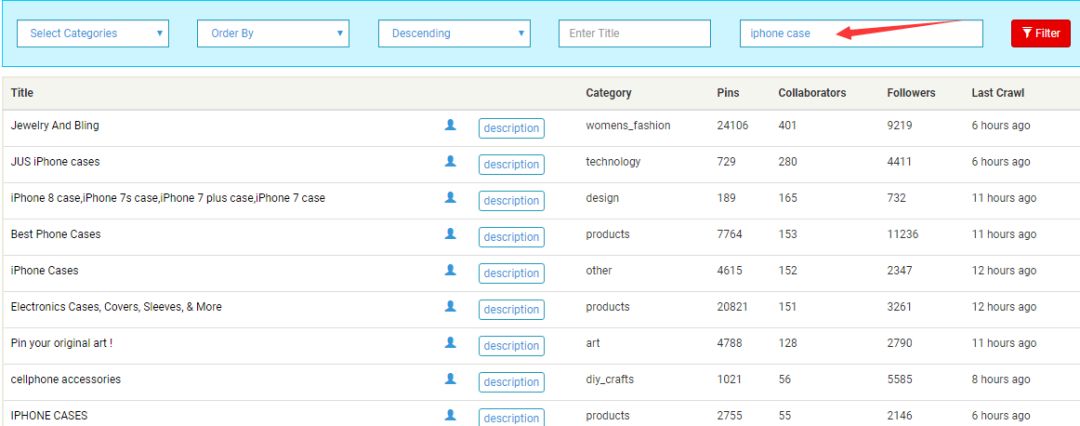Click the user icon for cellphone accessories
This screenshot has width=1080, height=426.
click(x=450, y=378)
